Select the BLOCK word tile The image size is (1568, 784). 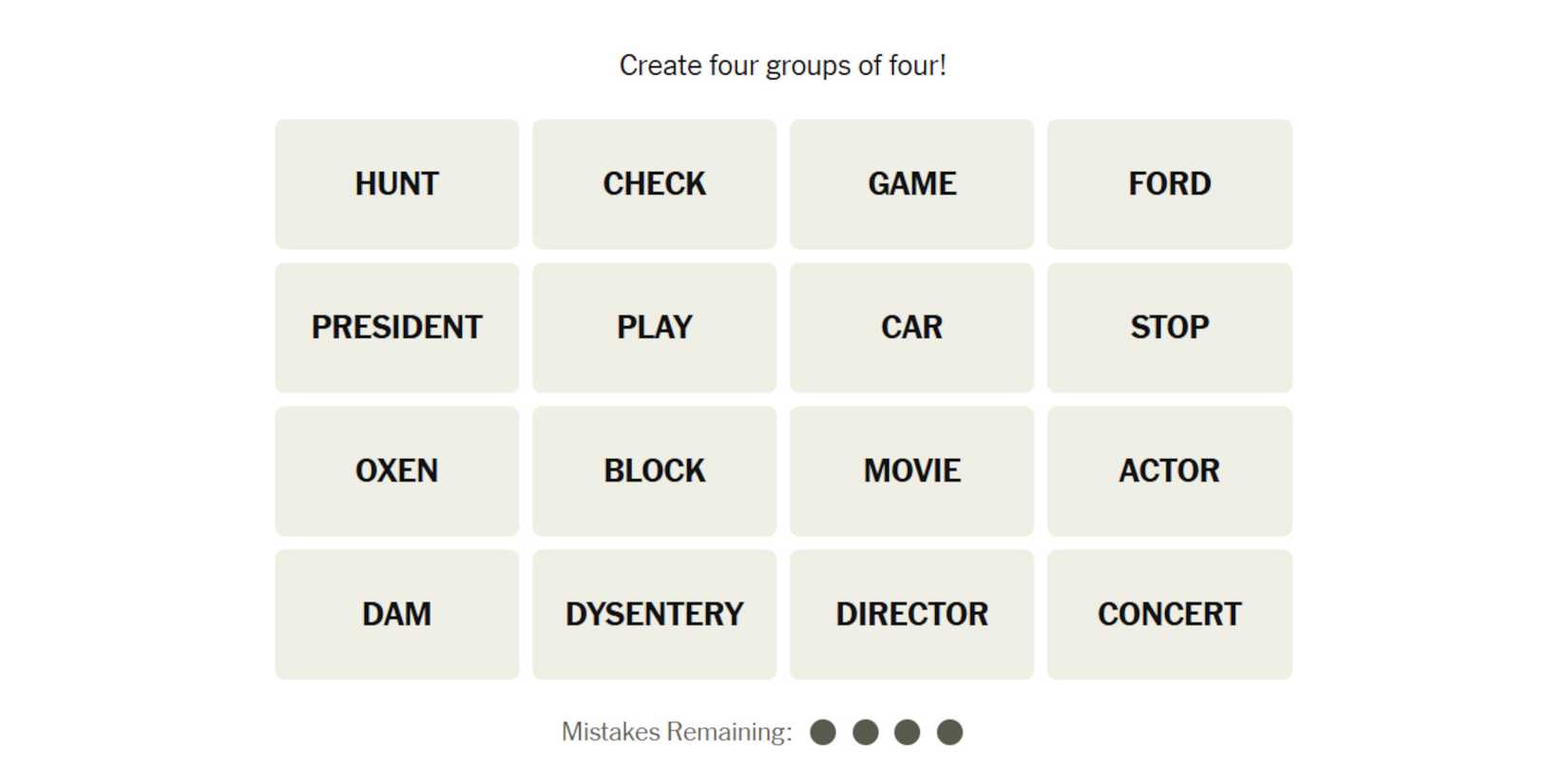click(654, 471)
